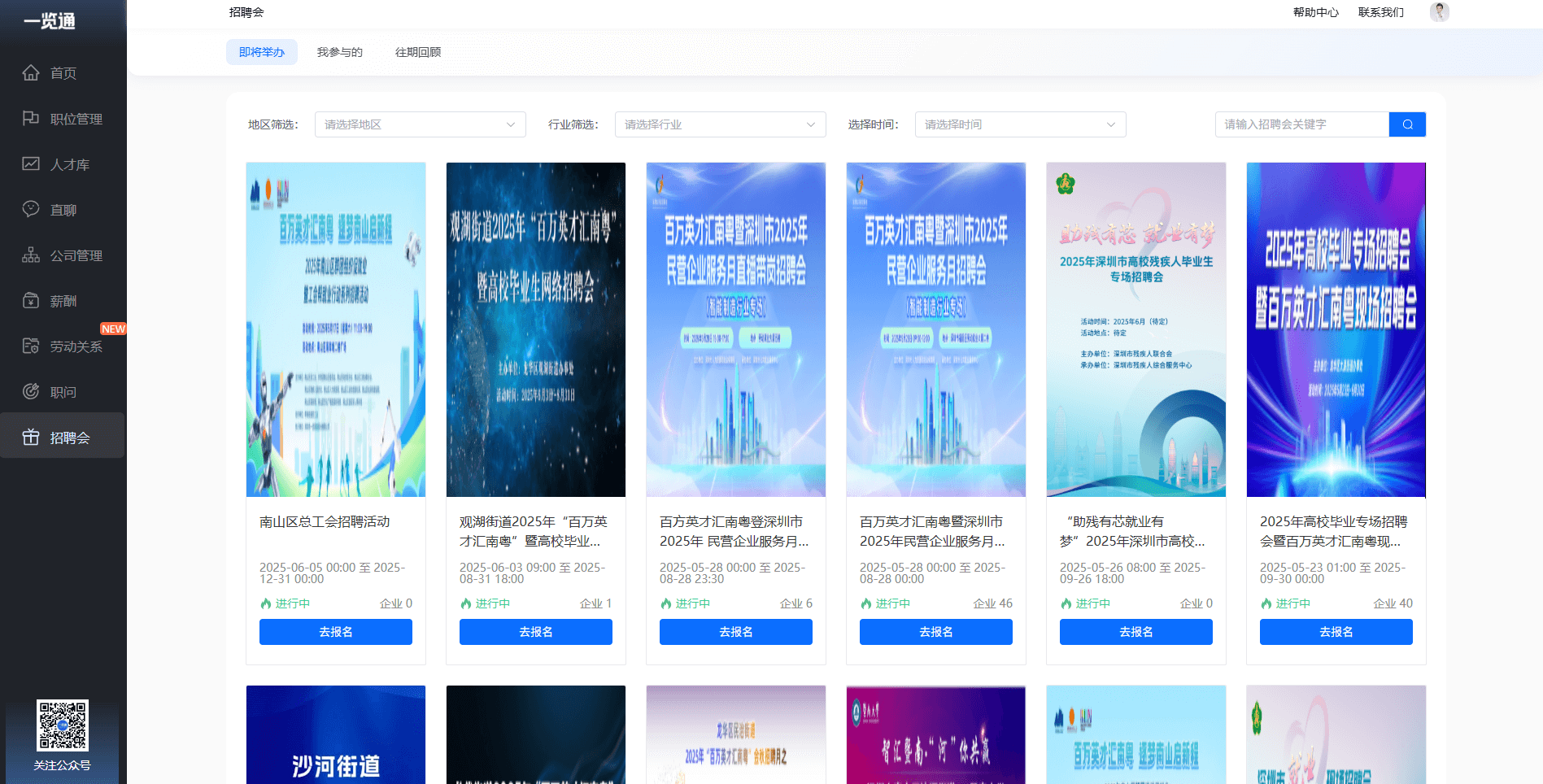The image size is (1543, 784).
Task: Click 去报名 for 南山区总工会招聘活动
Action: click(336, 632)
